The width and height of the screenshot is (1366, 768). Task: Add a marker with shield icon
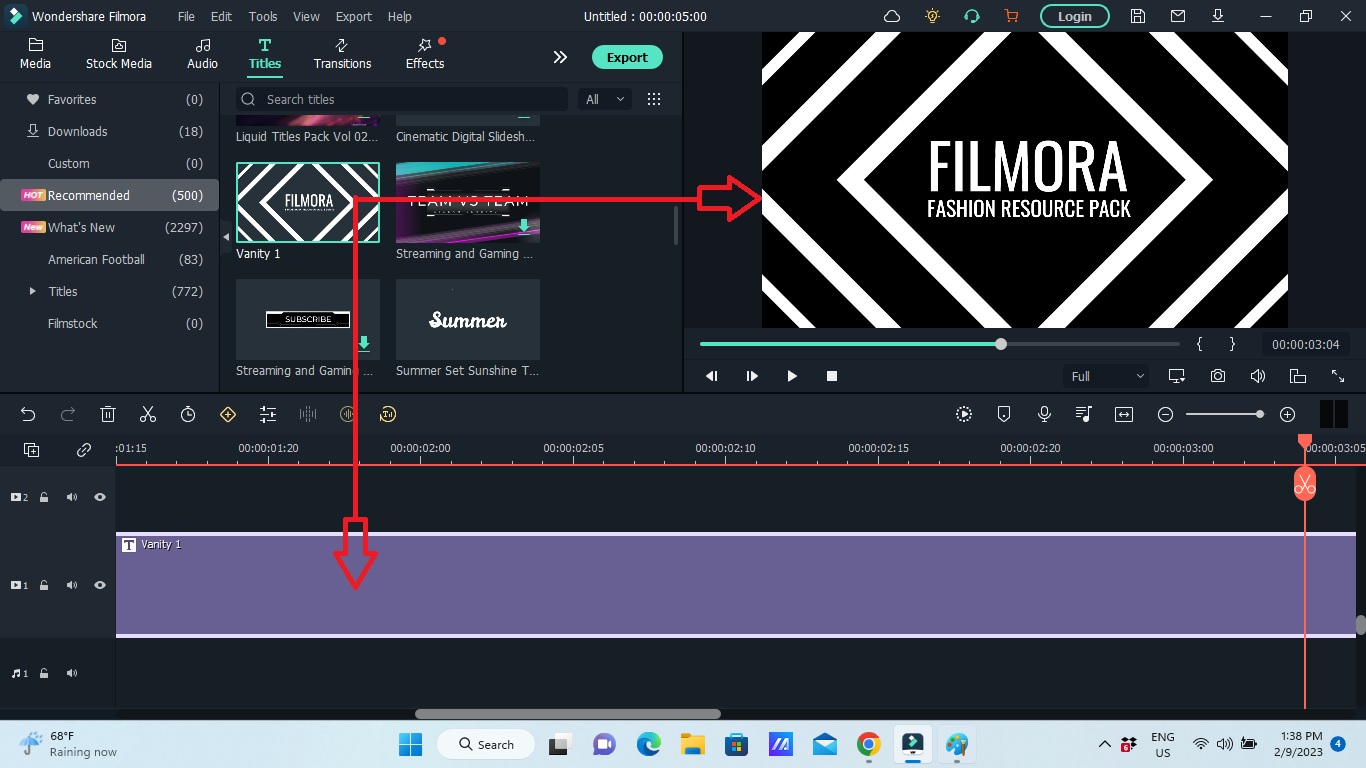click(x=1004, y=414)
